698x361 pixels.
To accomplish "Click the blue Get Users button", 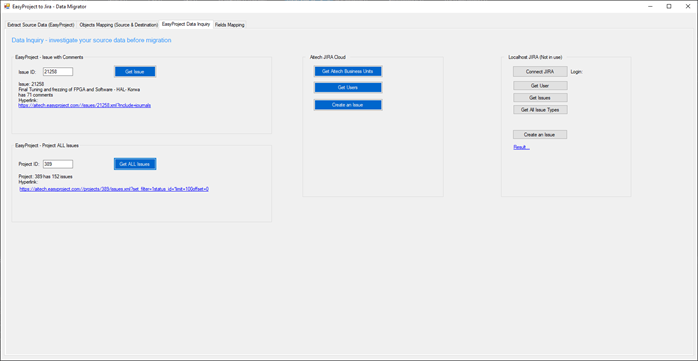I will point(348,88).
